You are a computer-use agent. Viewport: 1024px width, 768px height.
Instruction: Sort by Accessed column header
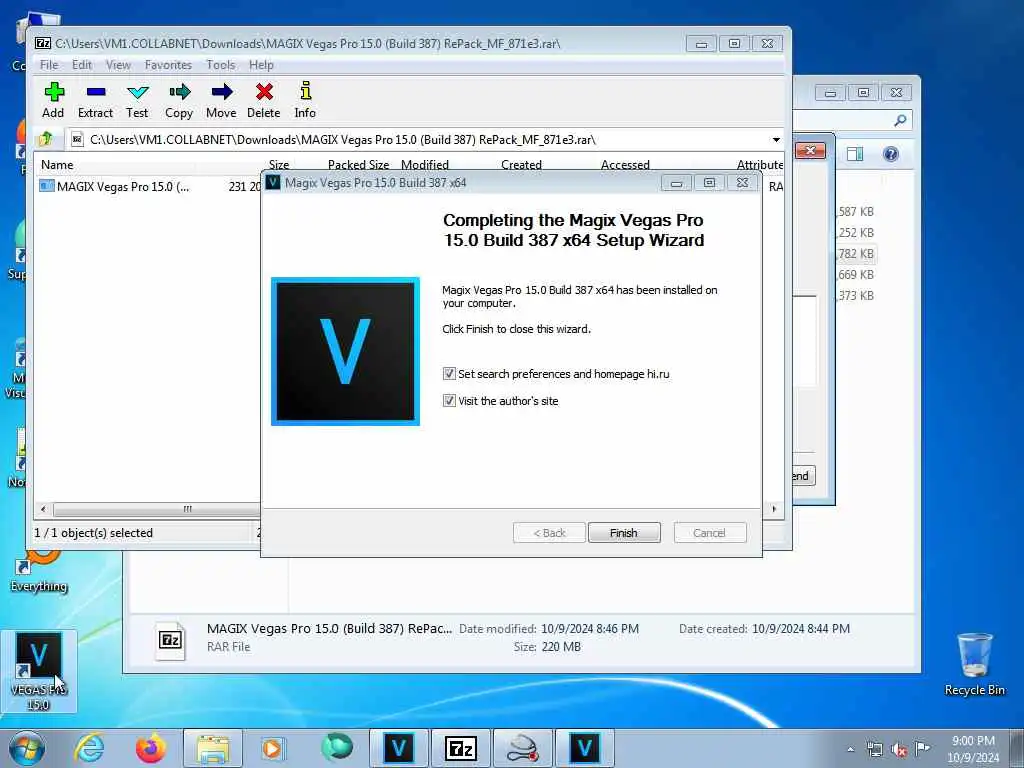(x=625, y=165)
